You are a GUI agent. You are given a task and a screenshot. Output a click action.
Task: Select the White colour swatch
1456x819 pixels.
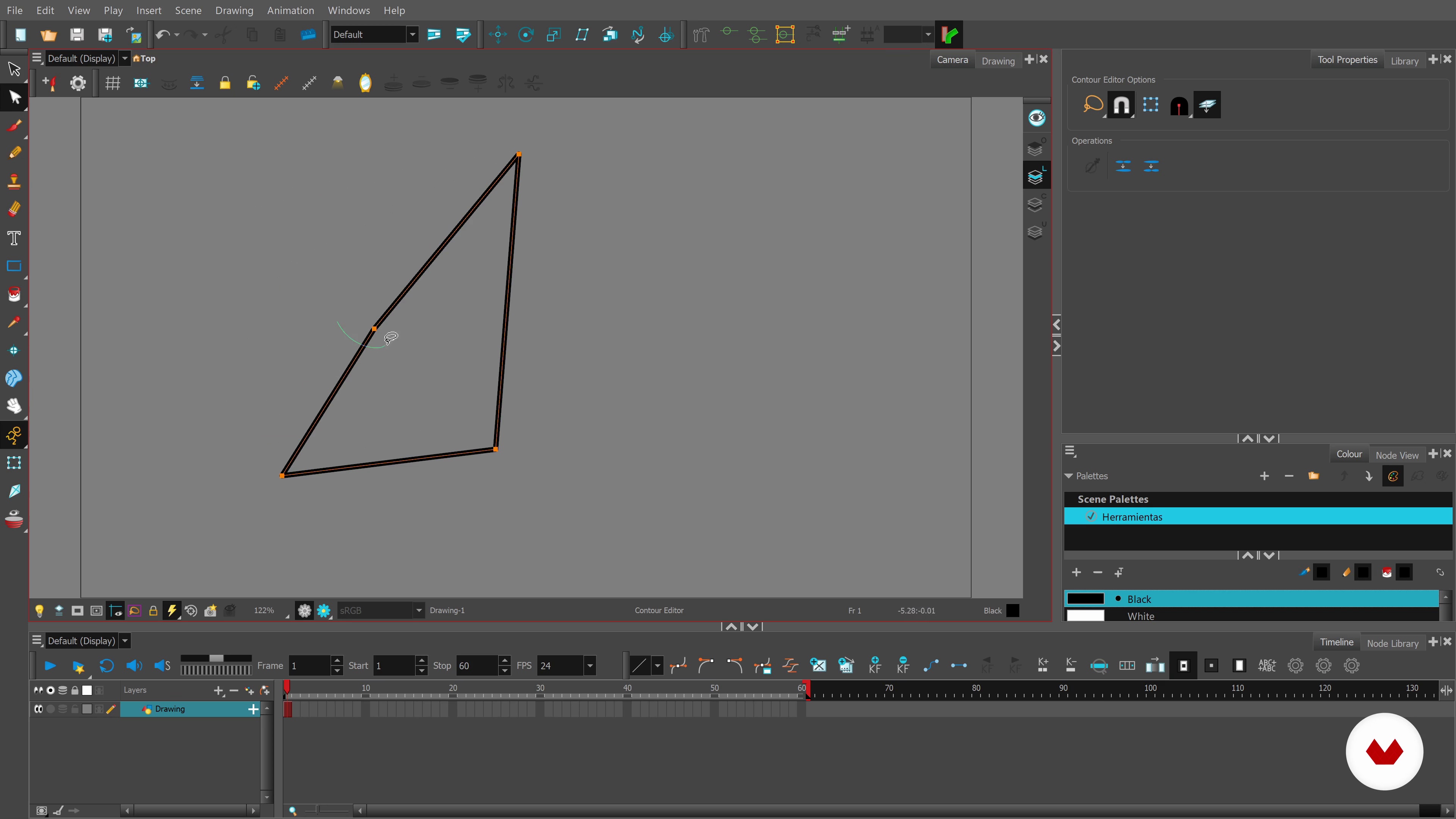coord(1085,615)
